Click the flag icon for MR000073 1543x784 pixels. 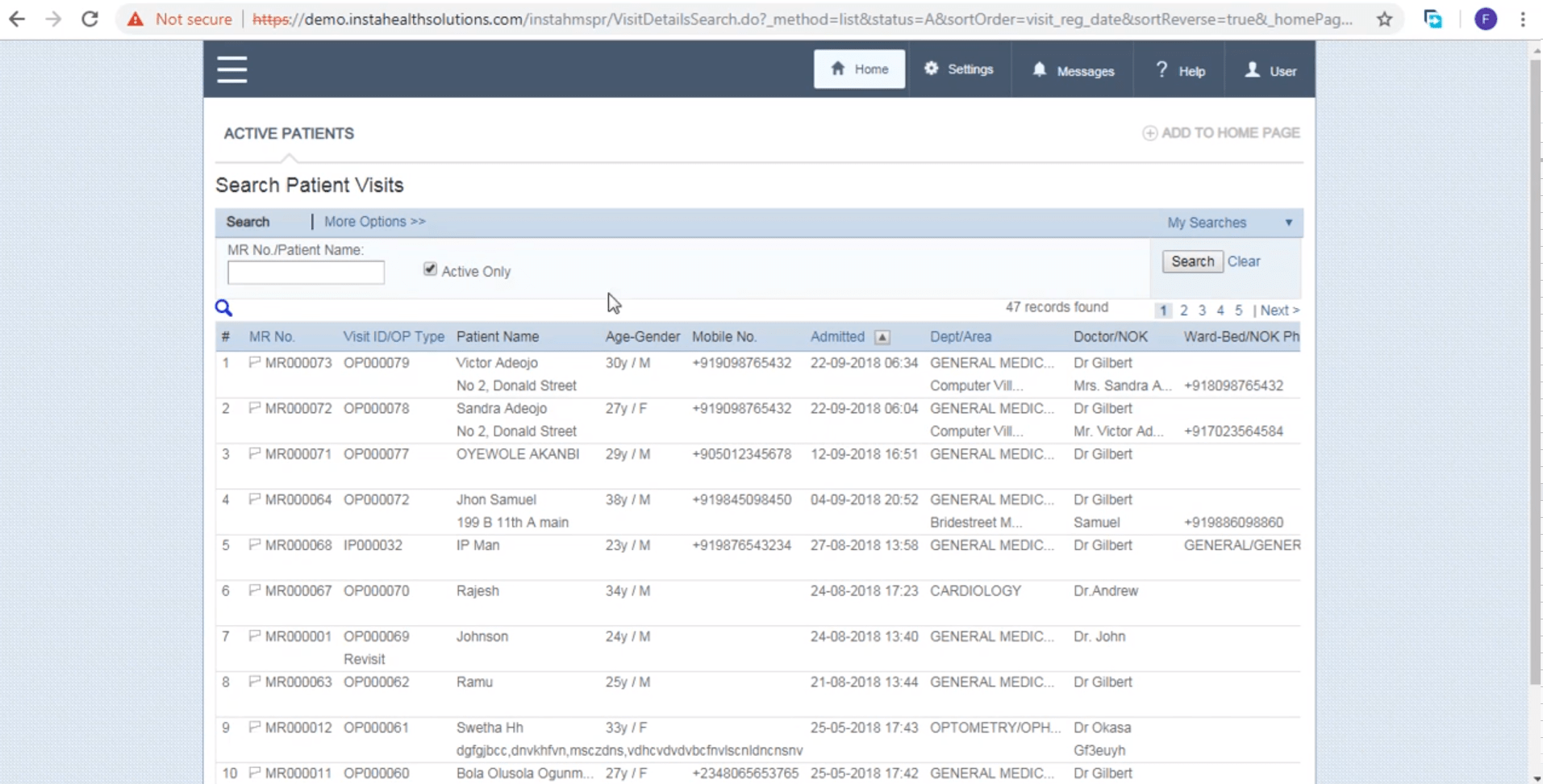coord(255,363)
